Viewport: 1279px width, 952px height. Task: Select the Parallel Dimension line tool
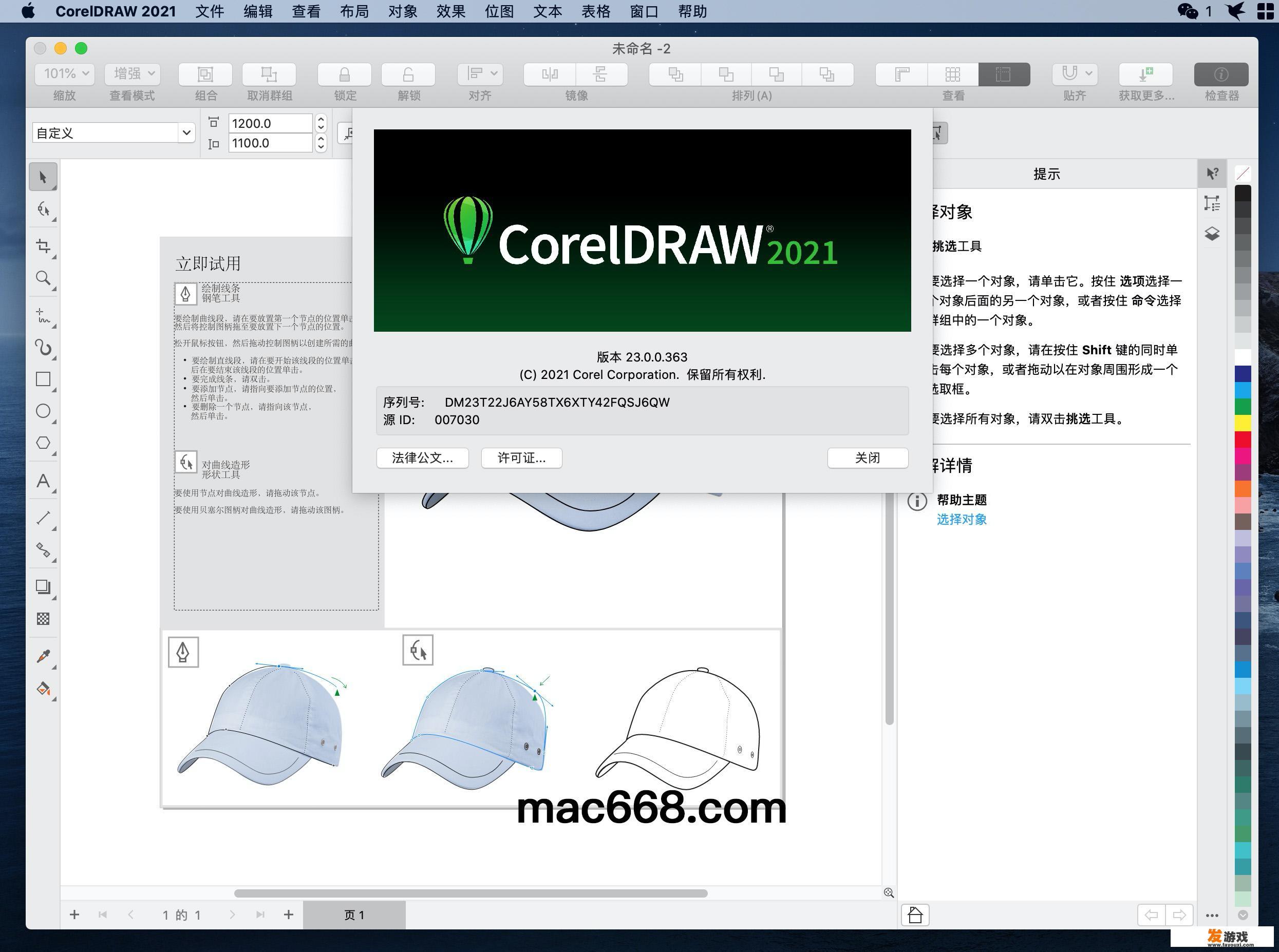43,518
